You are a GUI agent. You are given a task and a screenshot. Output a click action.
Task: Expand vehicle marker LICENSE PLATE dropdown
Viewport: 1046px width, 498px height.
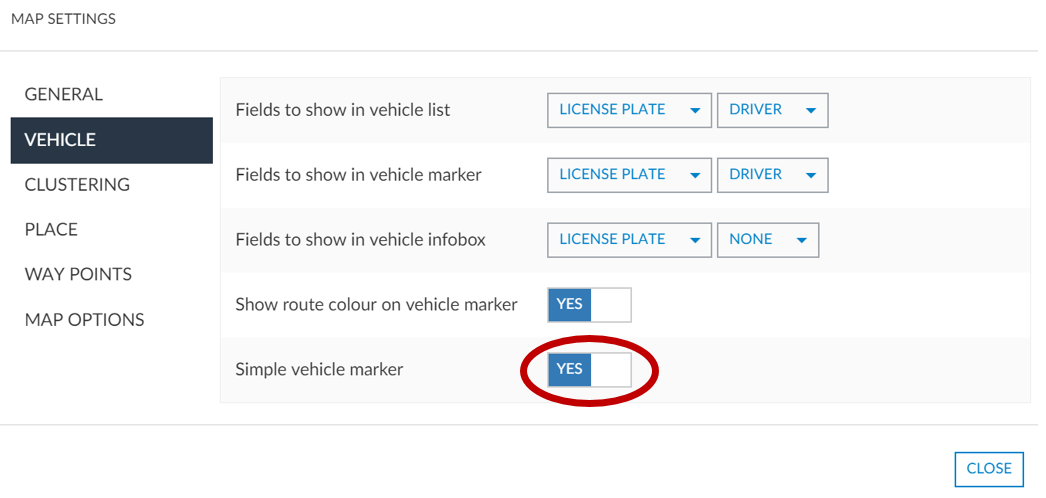point(629,175)
